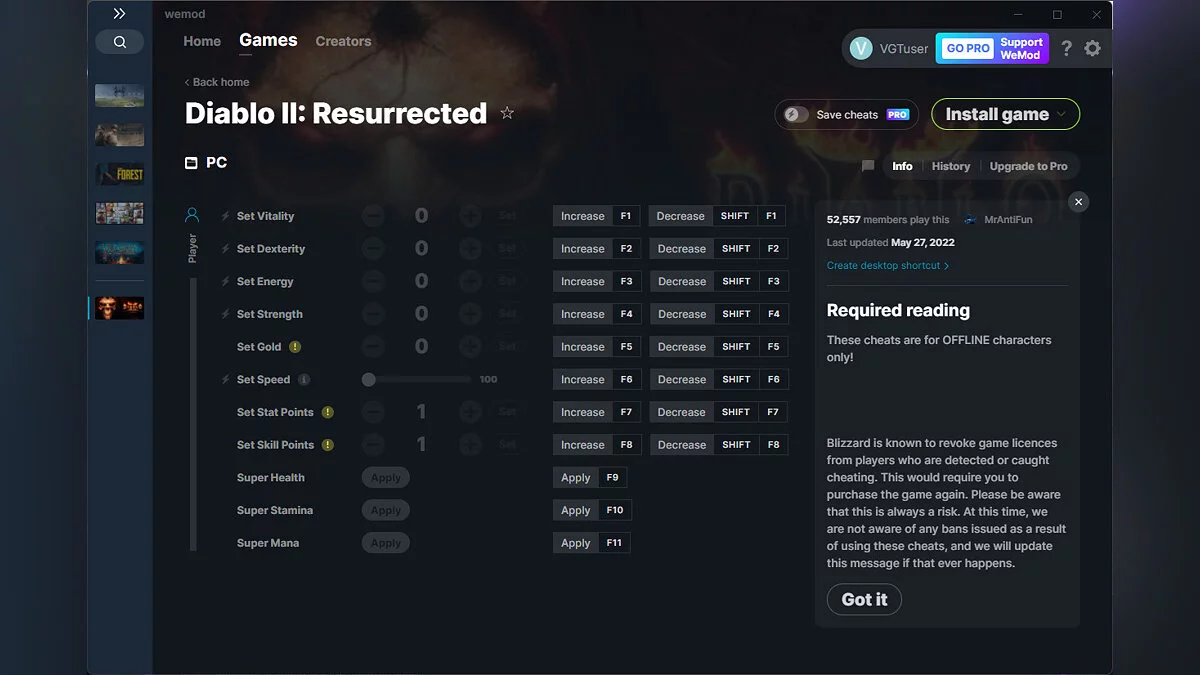Viewport: 1200px width, 675px height.
Task: Click the warning icon next to Set Gold
Action: pos(296,346)
